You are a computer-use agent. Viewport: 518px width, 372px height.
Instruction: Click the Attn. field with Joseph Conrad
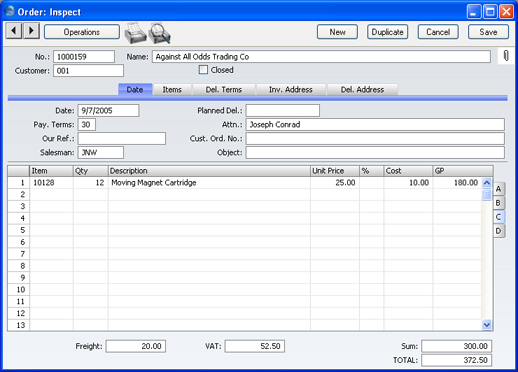point(375,125)
